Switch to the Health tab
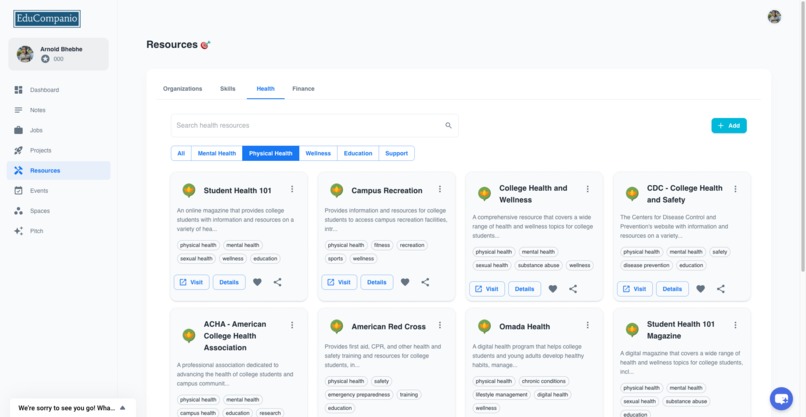The height and width of the screenshot is (417, 806). [x=266, y=89]
